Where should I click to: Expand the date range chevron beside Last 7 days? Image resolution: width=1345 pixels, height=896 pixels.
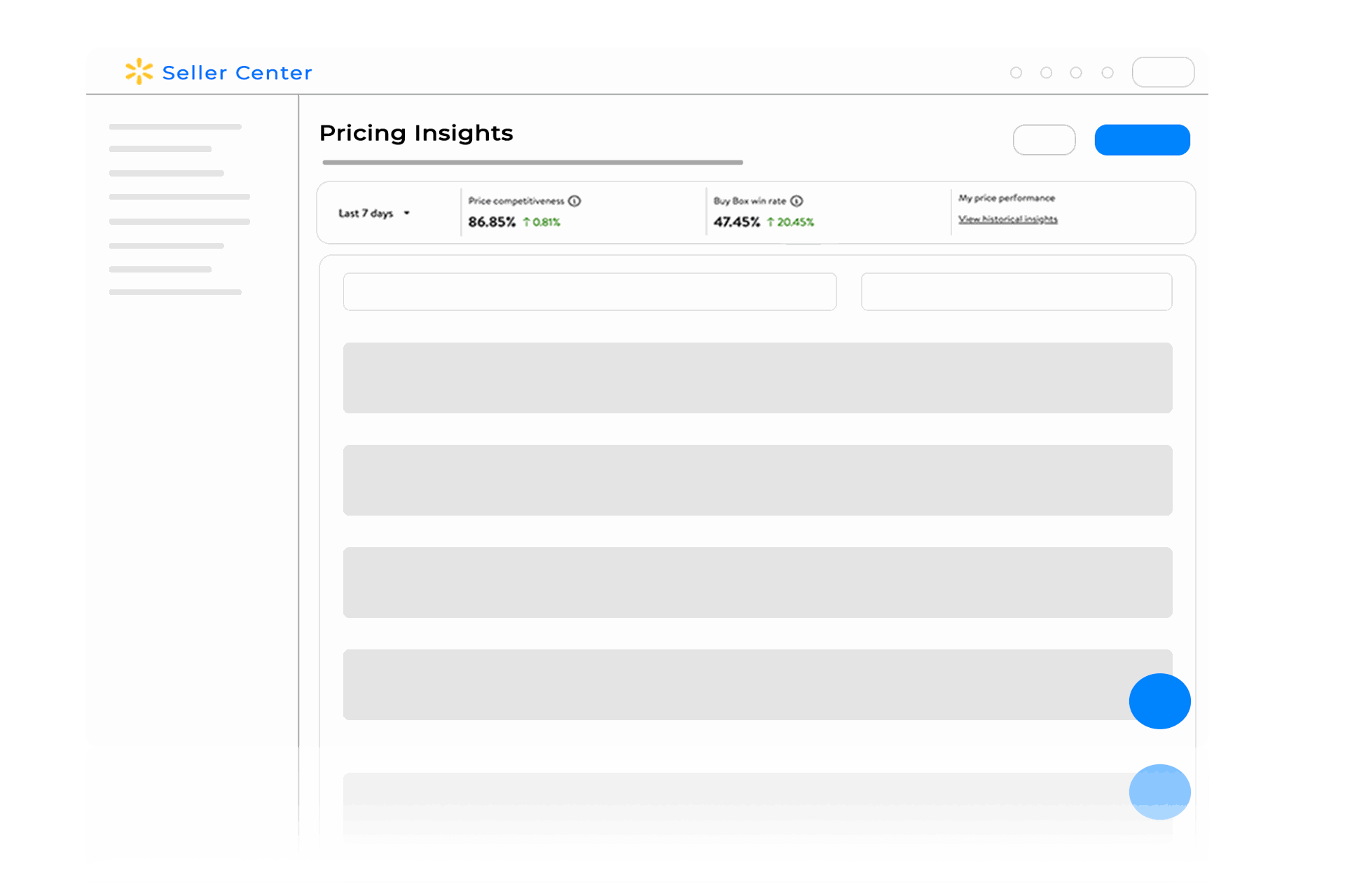(x=407, y=214)
